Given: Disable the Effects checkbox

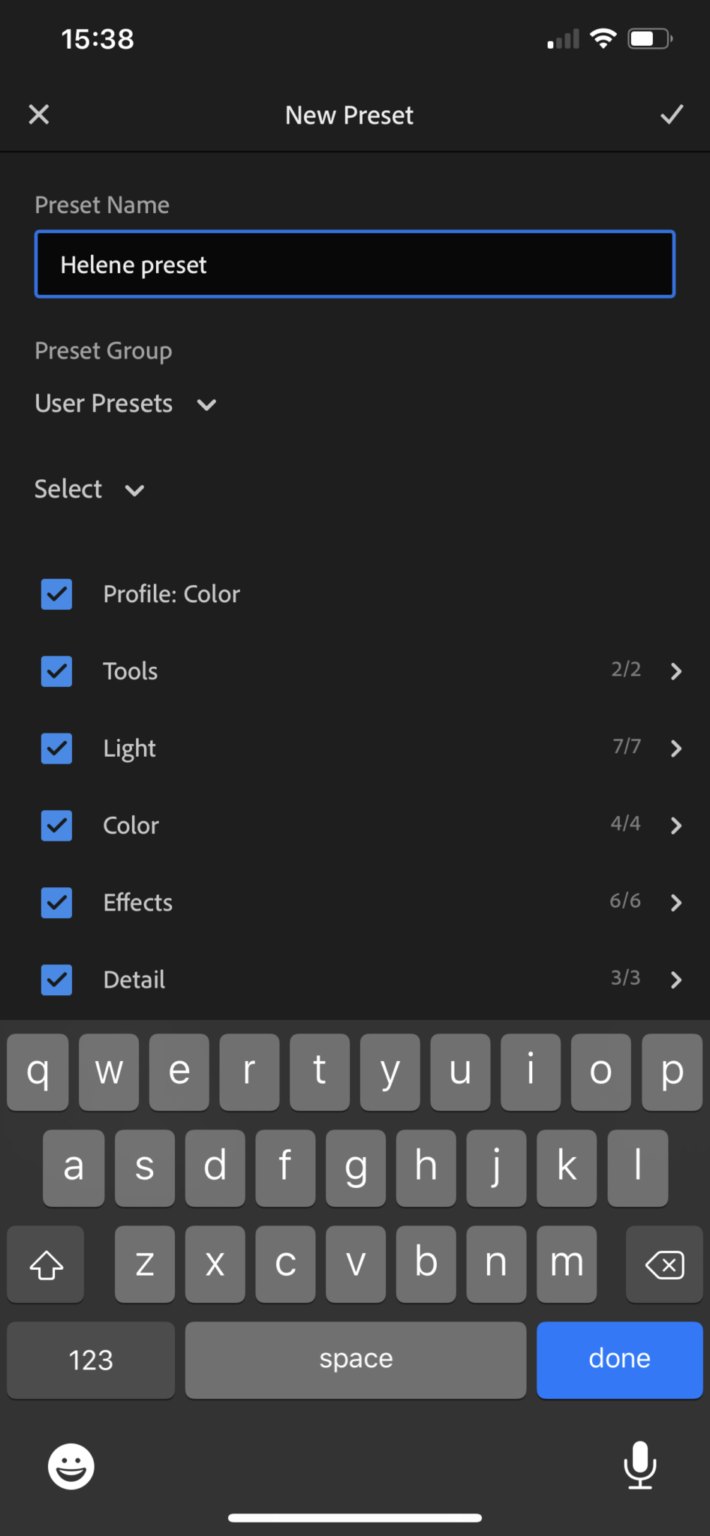Looking at the screenshot, I should pos(56,902).
